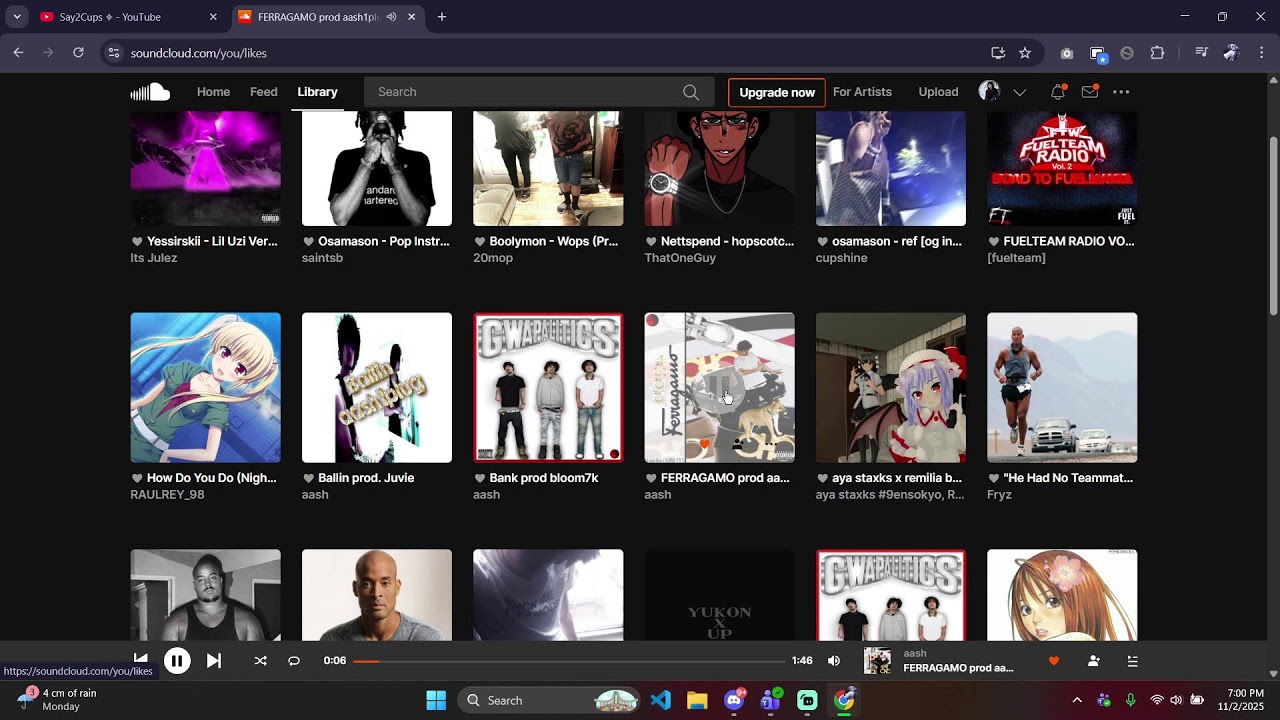
Task: Open the Home tab
Action: click(x=213, y=92)
